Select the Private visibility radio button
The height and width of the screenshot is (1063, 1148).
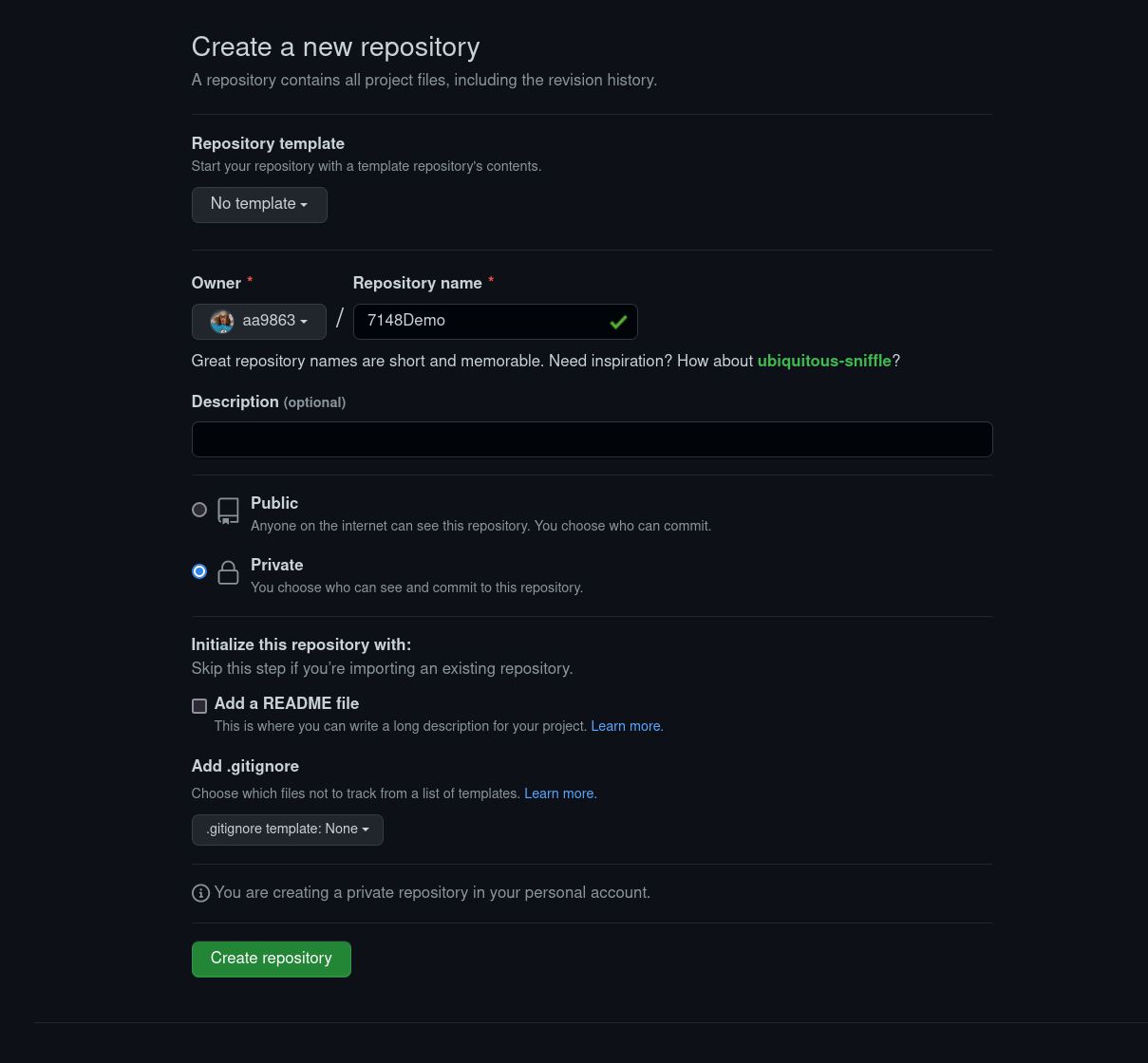point(198,571)
